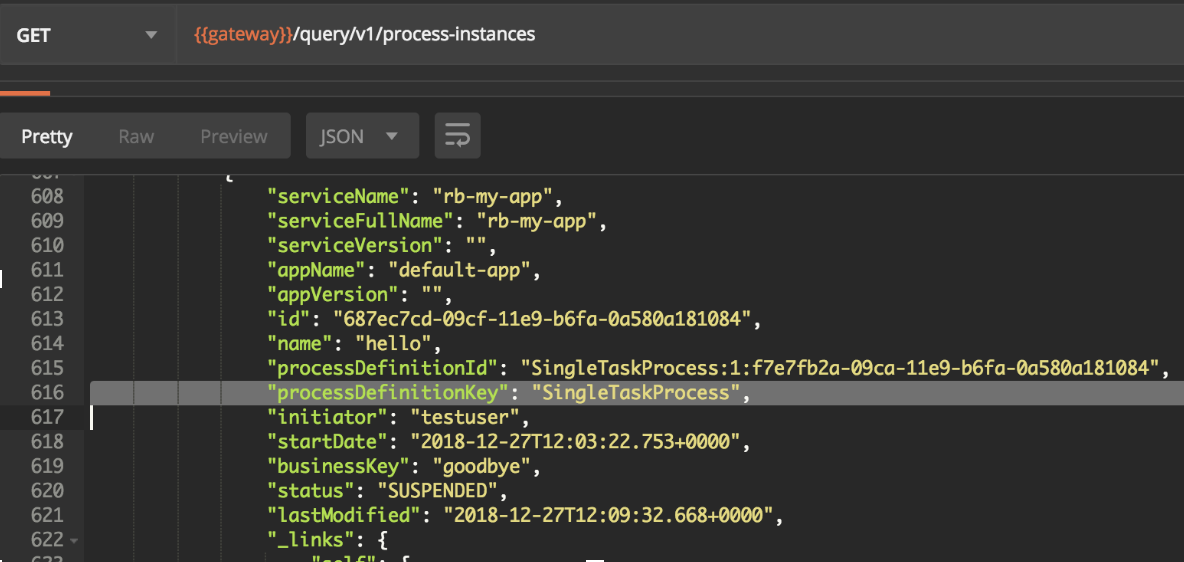Click the request URL field
1184x562 pixels.
(x=680, y=35)
